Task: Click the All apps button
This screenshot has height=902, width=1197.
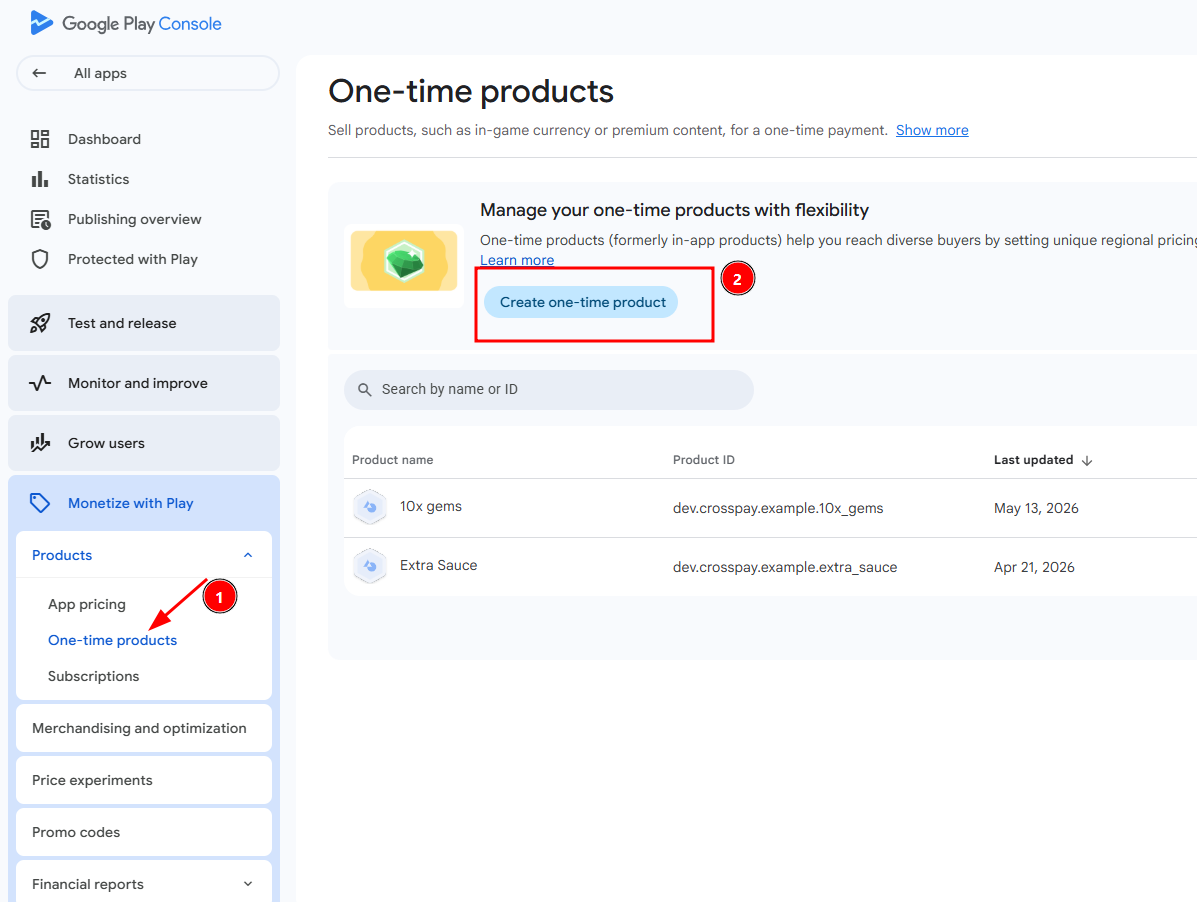Action: pyautogui.click(x=147, y=73)
